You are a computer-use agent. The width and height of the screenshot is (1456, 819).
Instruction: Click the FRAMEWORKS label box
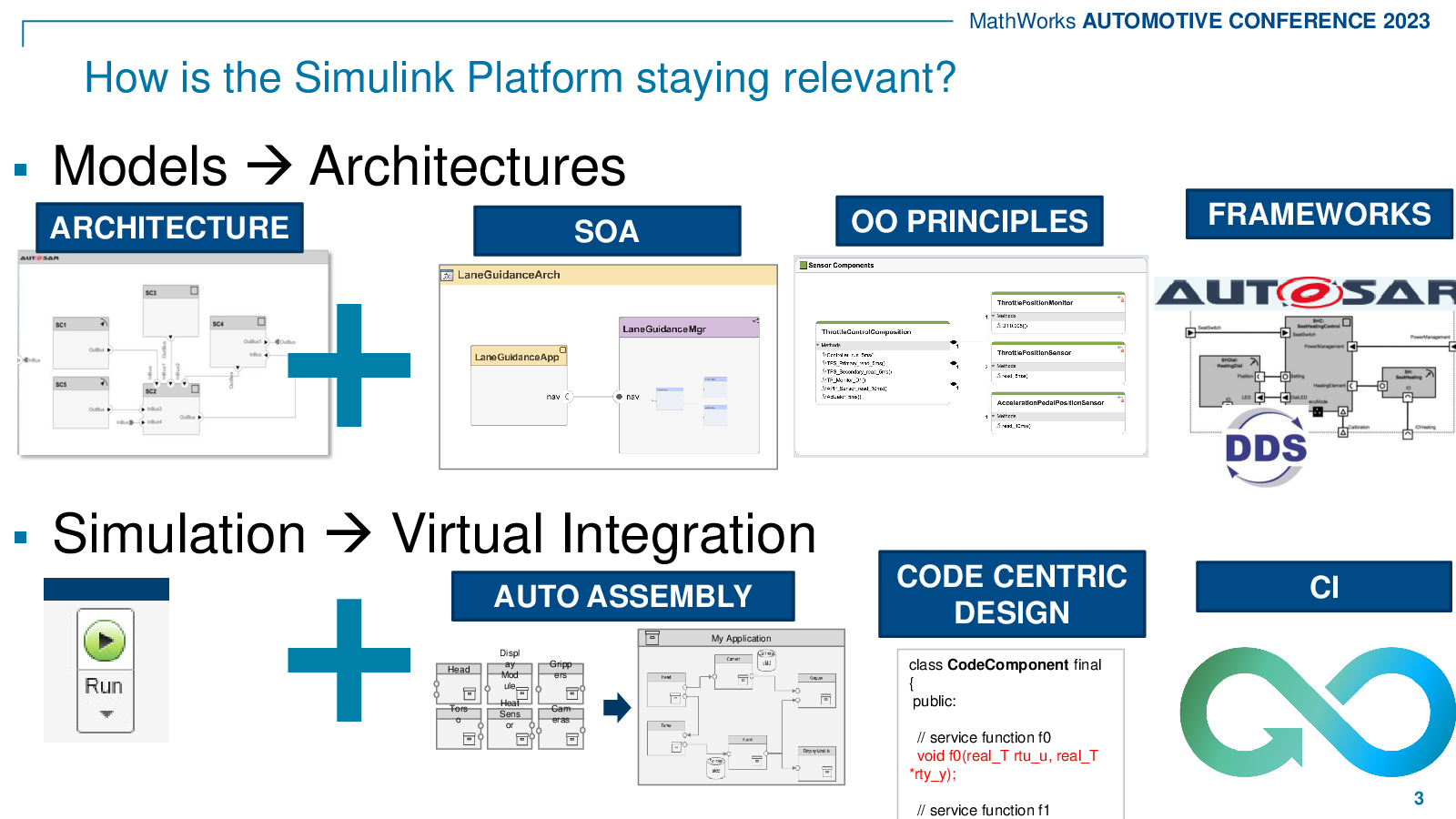[1319, 214]
